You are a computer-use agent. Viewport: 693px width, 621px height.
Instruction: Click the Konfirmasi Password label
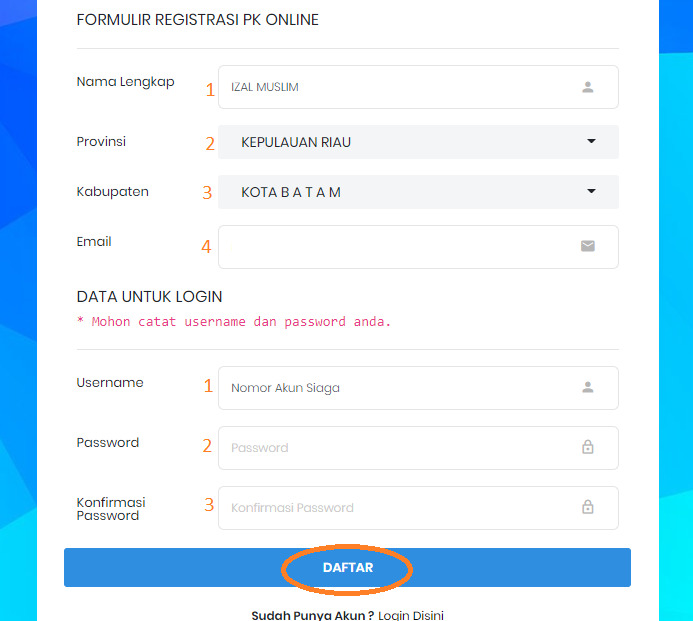tap(111, 508)
